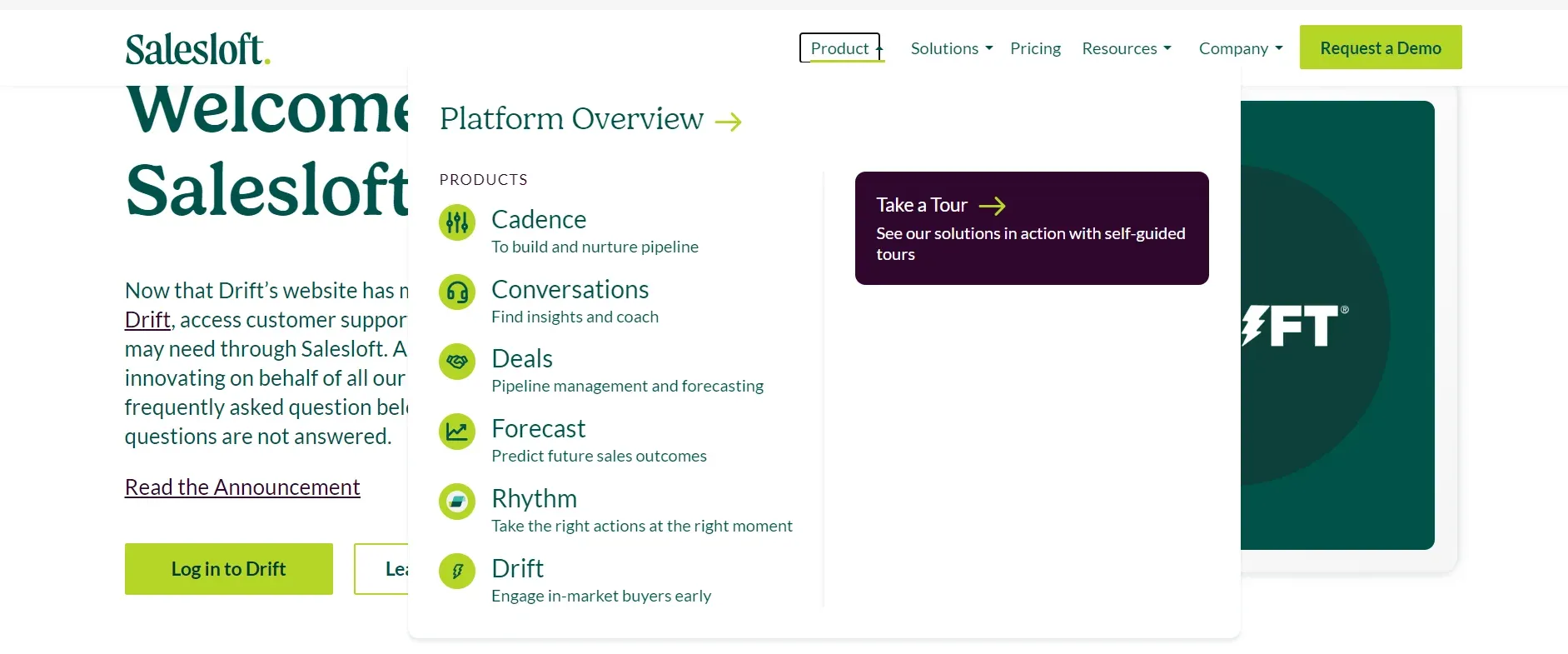Image resolution: width=1568 pixels, height=654 pixels.
Task: Expand the Resources dropdown
Action: (x=1127, y=48)
